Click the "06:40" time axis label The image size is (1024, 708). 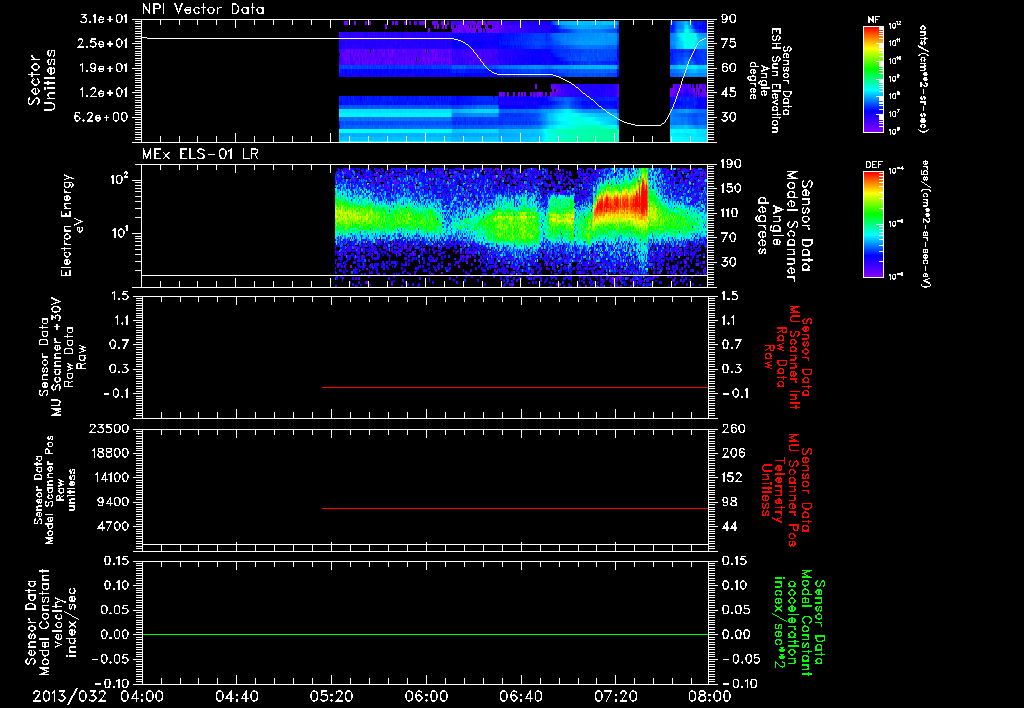(x=520, y=696)
